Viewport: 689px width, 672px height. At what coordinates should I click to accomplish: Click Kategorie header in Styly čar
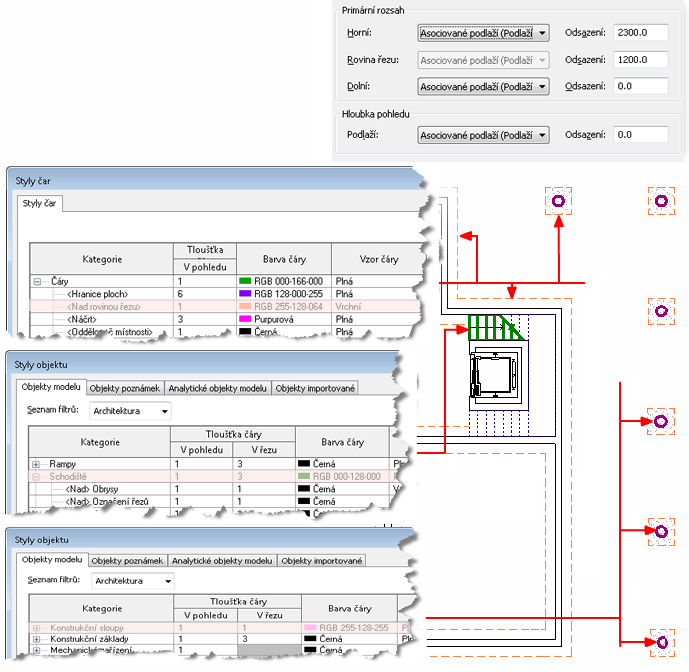(x=102, y=259)
